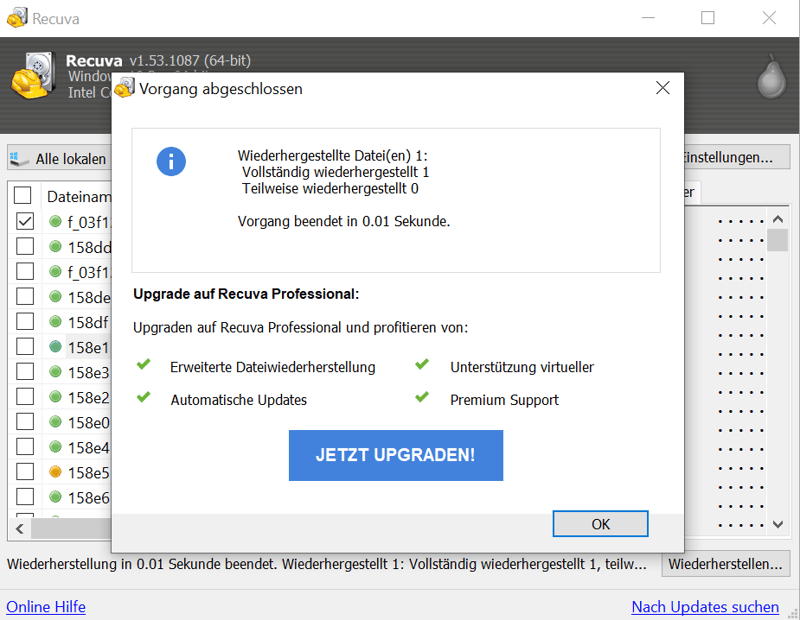Click the orange status dot of 158e5
The height and width of the screenshot is (620, 800).
(x=55, y=472)
